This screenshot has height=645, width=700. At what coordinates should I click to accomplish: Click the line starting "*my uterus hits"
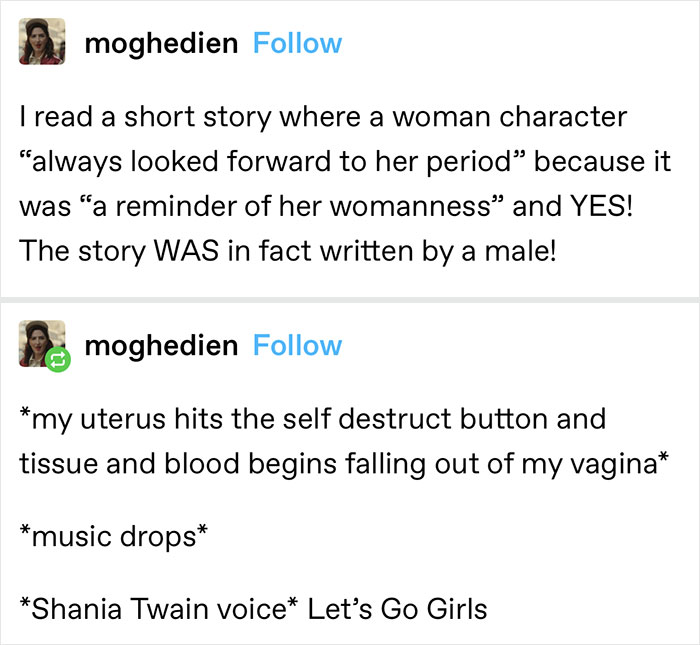[x=312, y=417]
